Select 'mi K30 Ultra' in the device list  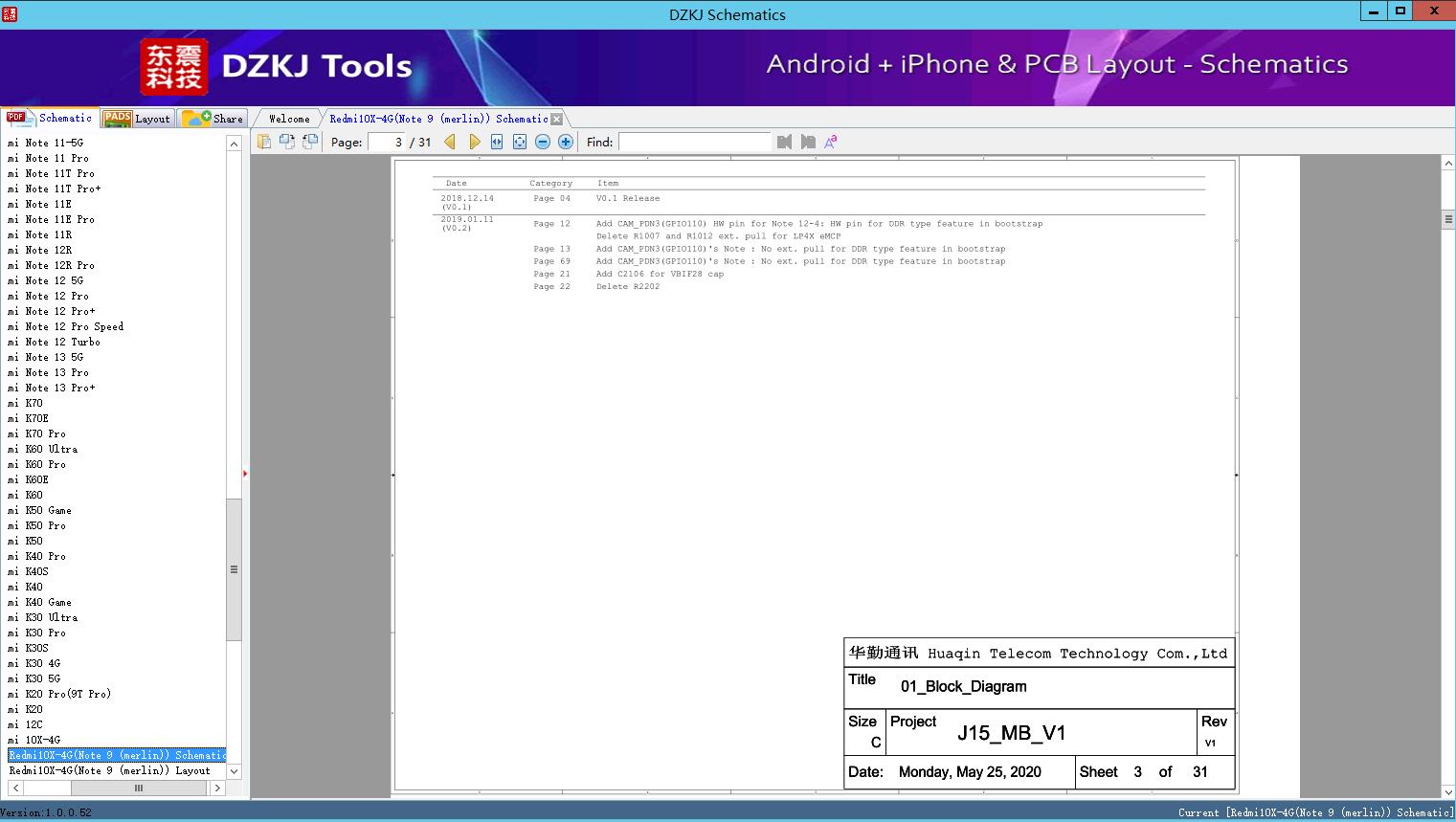click(x=42, y=617)
